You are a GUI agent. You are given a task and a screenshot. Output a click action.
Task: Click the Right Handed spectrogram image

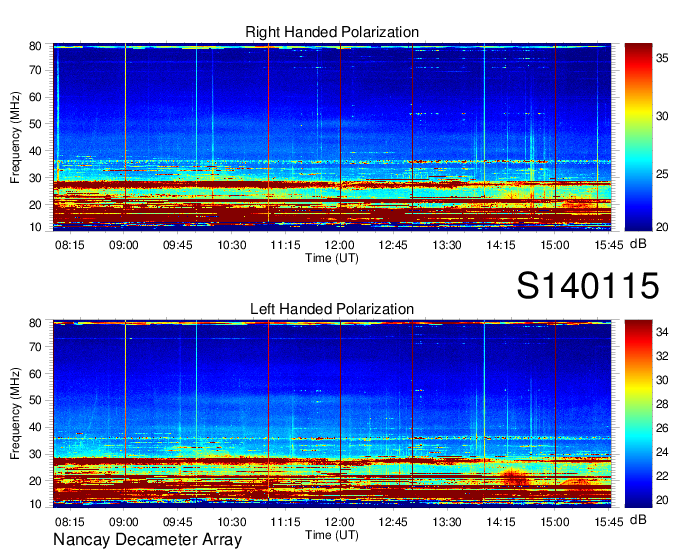(x=332, y=137)
